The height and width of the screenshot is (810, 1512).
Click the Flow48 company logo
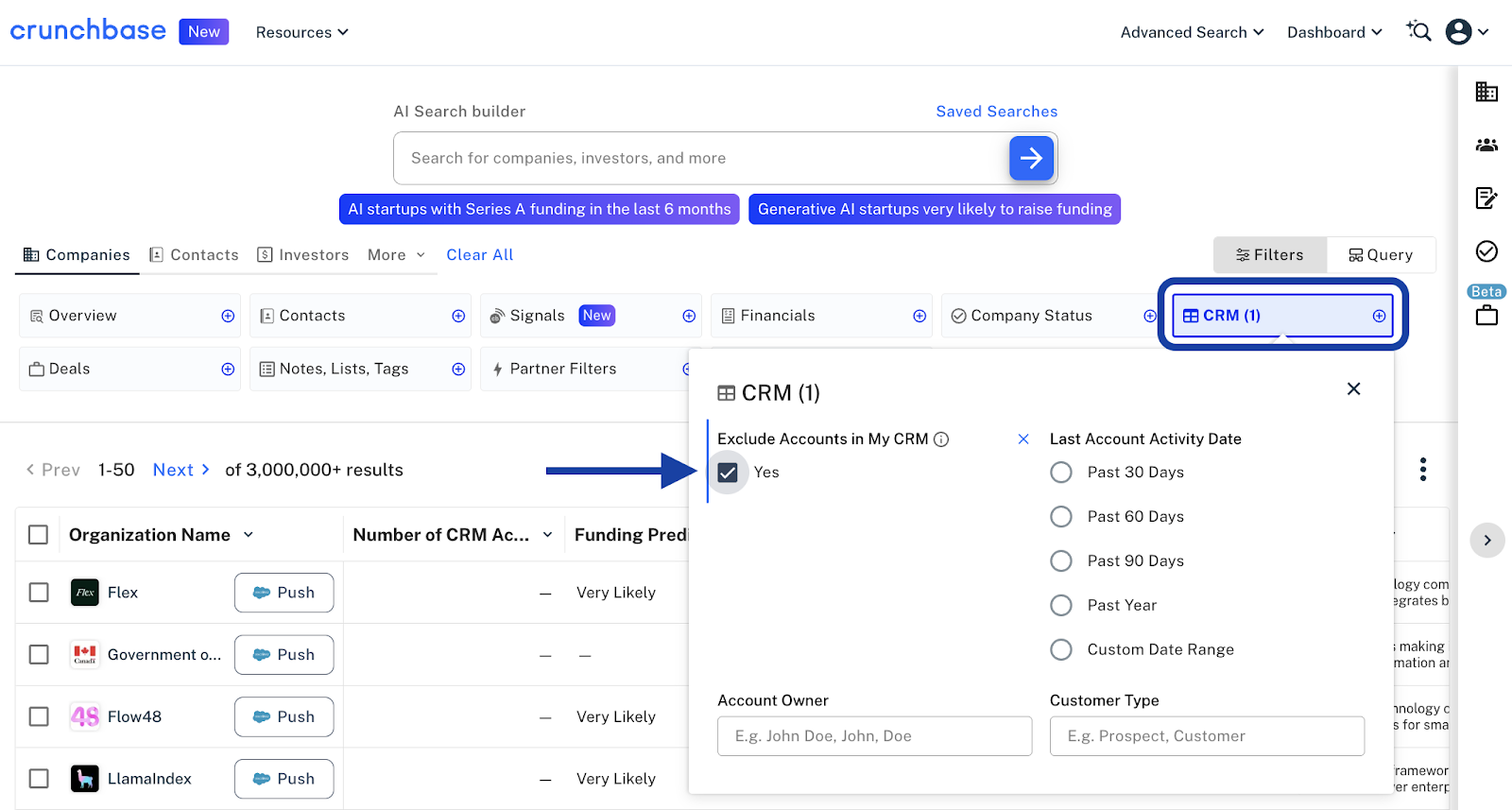click(x=85, y=716)
